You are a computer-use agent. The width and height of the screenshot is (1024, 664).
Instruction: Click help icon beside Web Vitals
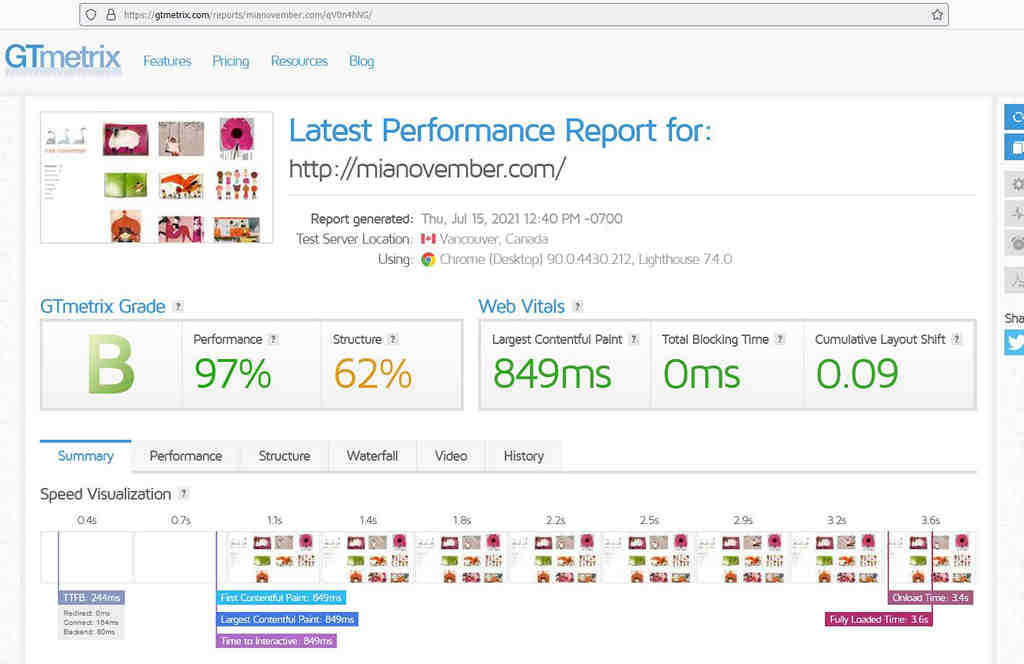pyautogui.click(x=577, y=306)
